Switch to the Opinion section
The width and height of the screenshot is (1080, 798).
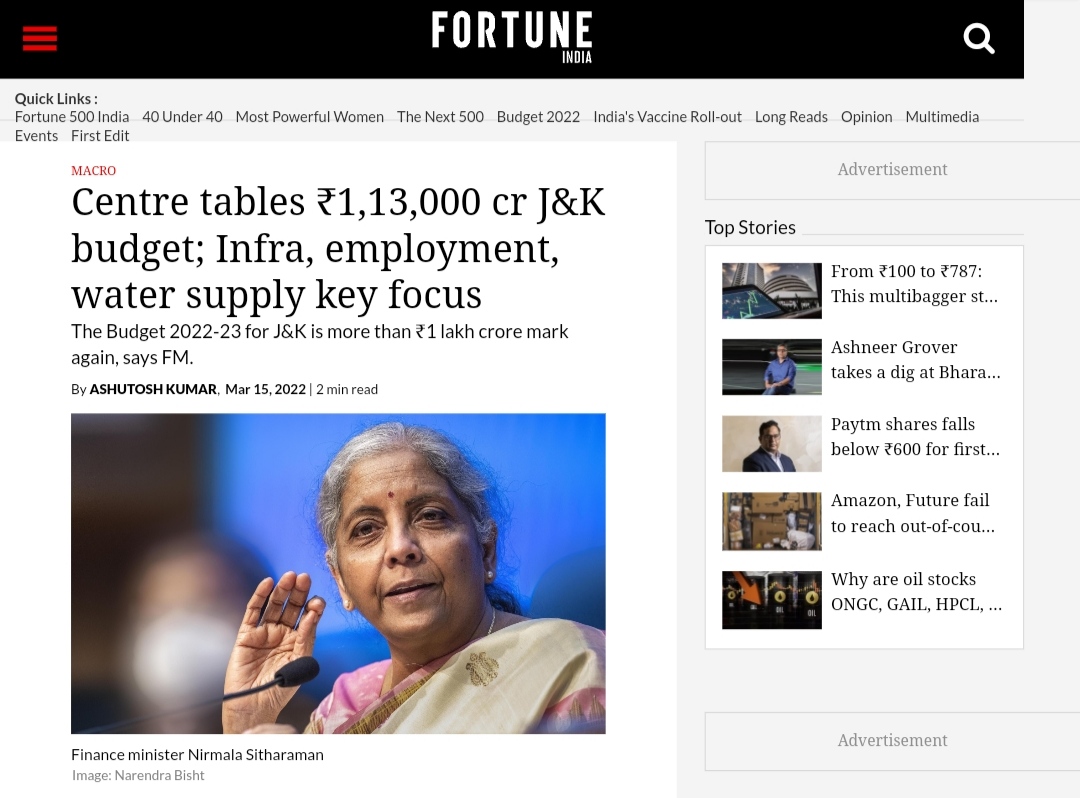(866, 116)
